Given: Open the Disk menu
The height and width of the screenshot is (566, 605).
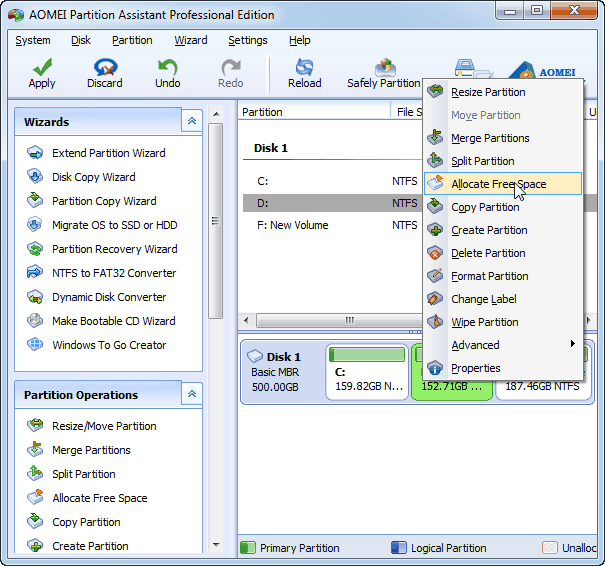Looking at the screenshot, I should coord(81,40).
